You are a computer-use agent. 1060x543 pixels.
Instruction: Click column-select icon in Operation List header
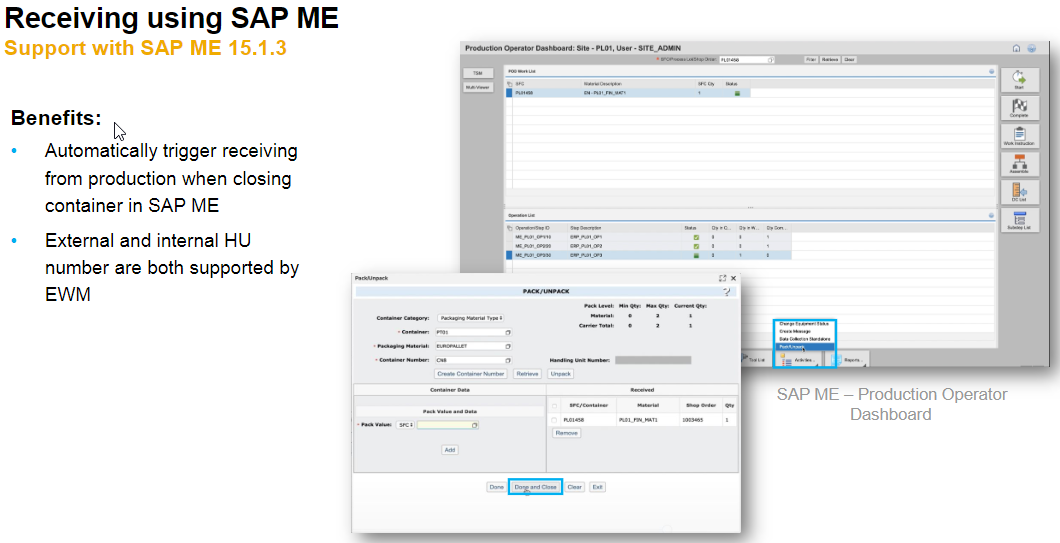(510, 229)
